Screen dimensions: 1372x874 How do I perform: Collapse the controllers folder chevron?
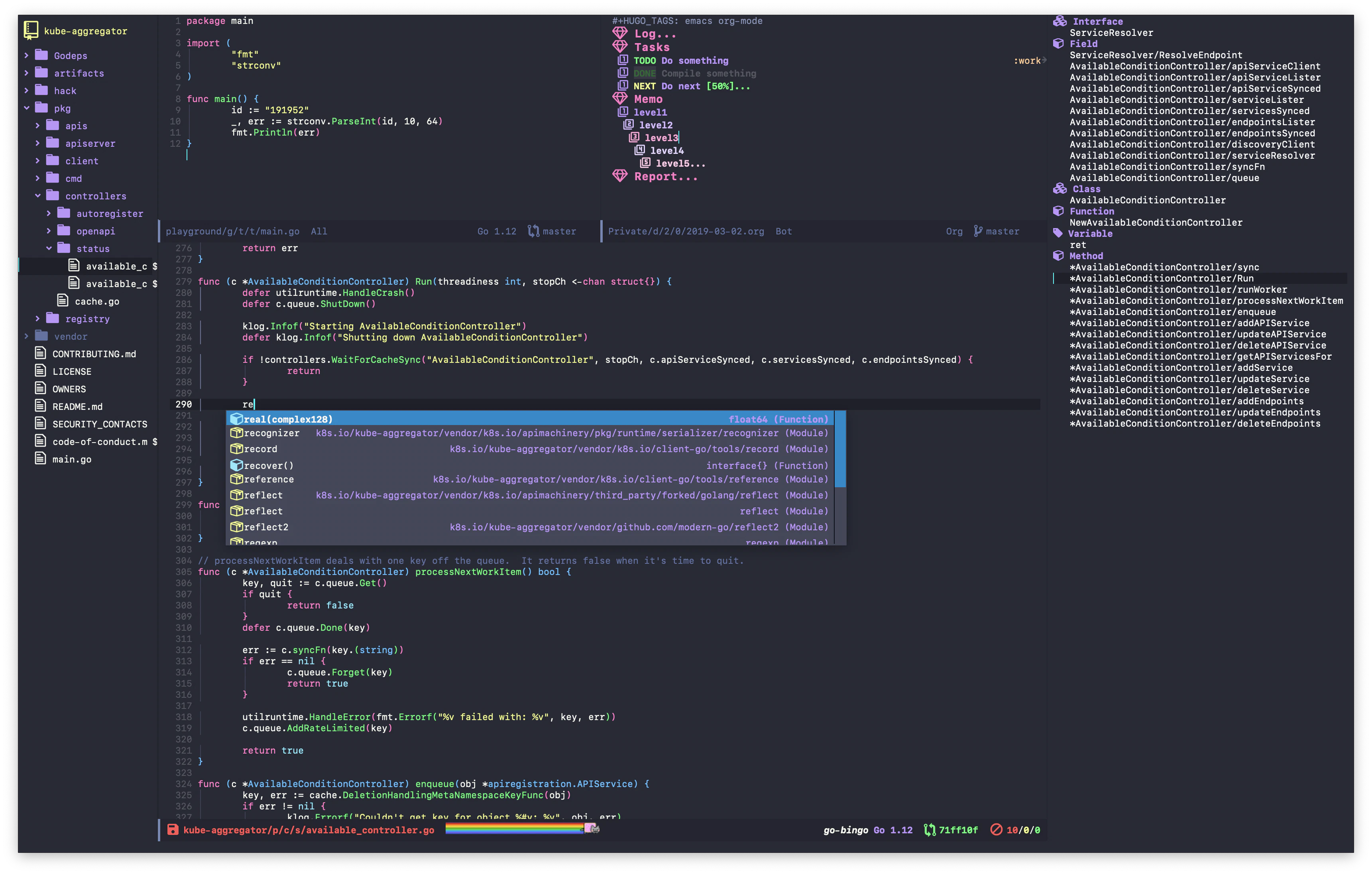point(37,195)
